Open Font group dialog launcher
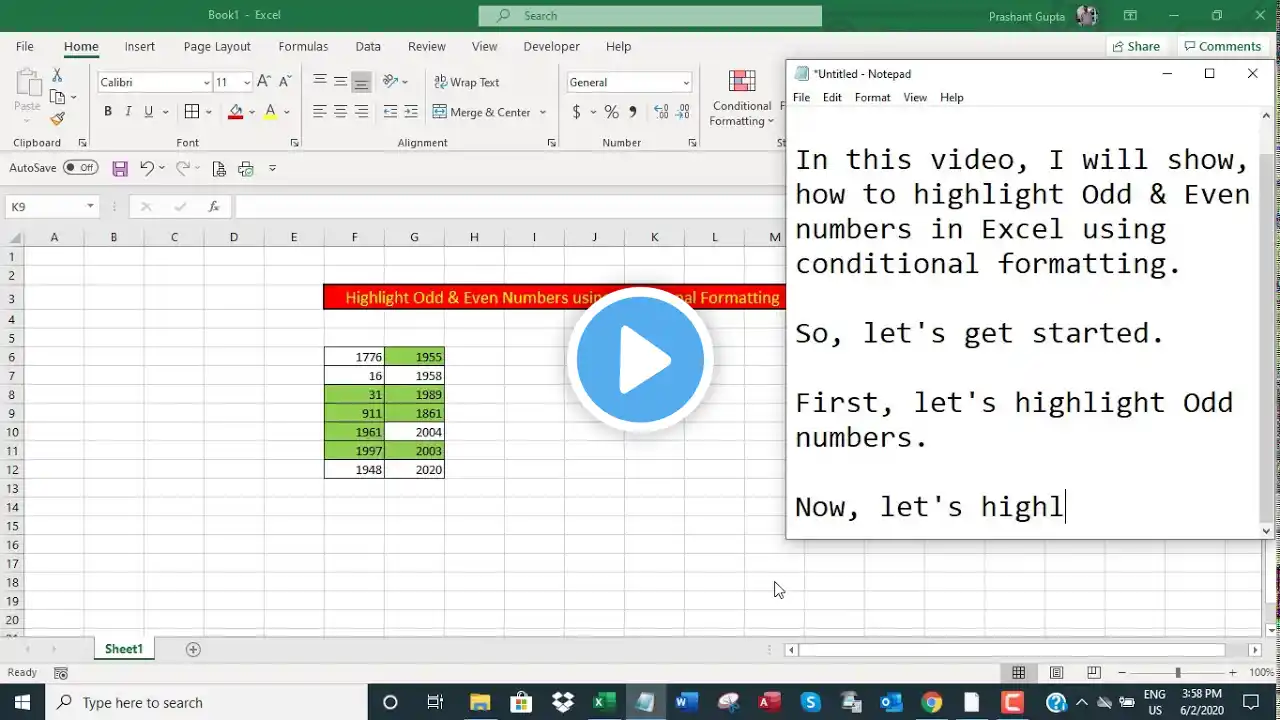This screenshot has height=720, width=1280. (294, 143)
